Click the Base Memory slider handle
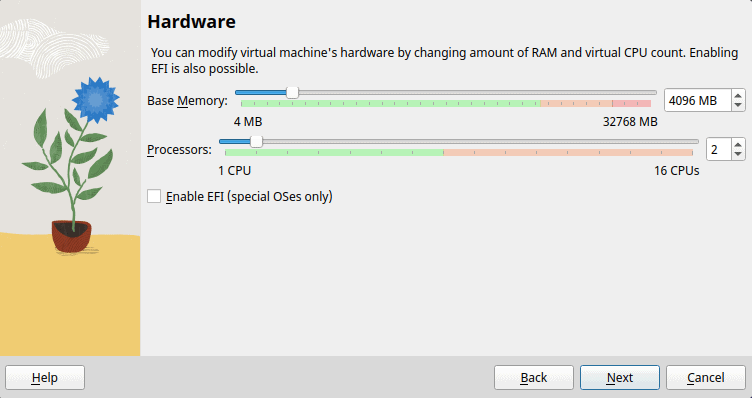Screen dimensions: 752x398 [292, 93]
